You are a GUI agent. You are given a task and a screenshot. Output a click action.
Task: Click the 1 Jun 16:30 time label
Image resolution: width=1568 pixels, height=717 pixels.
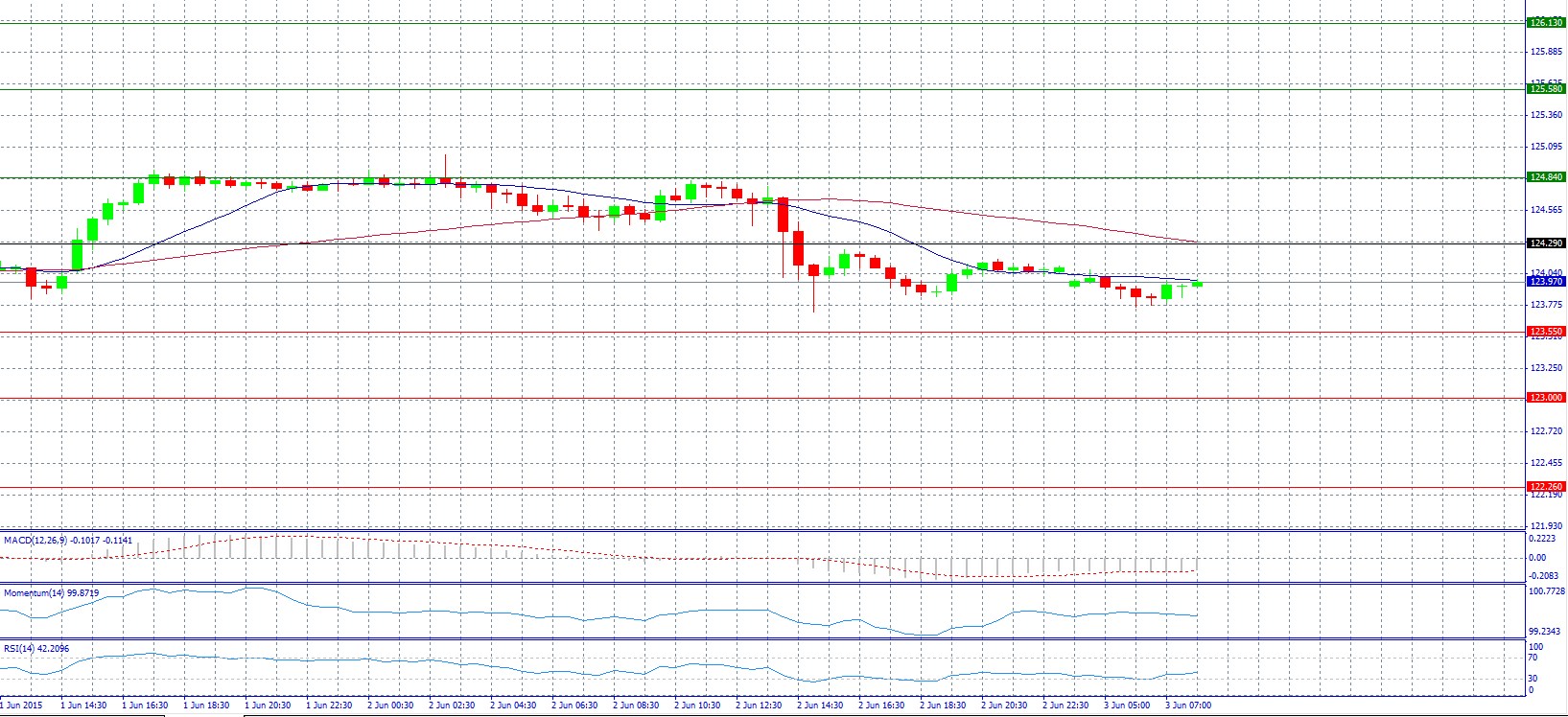(x=145, y=705)
